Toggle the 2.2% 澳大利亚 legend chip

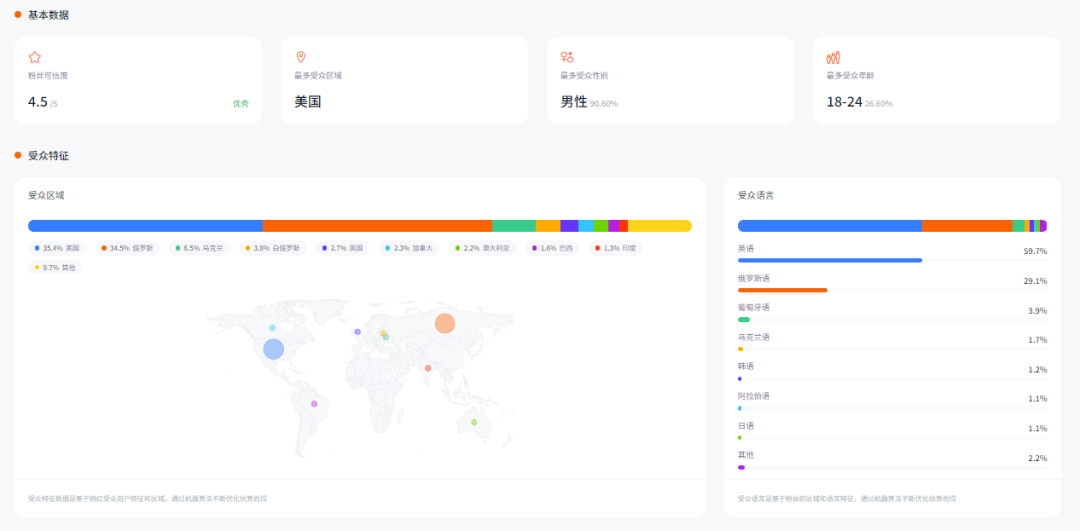482,248
